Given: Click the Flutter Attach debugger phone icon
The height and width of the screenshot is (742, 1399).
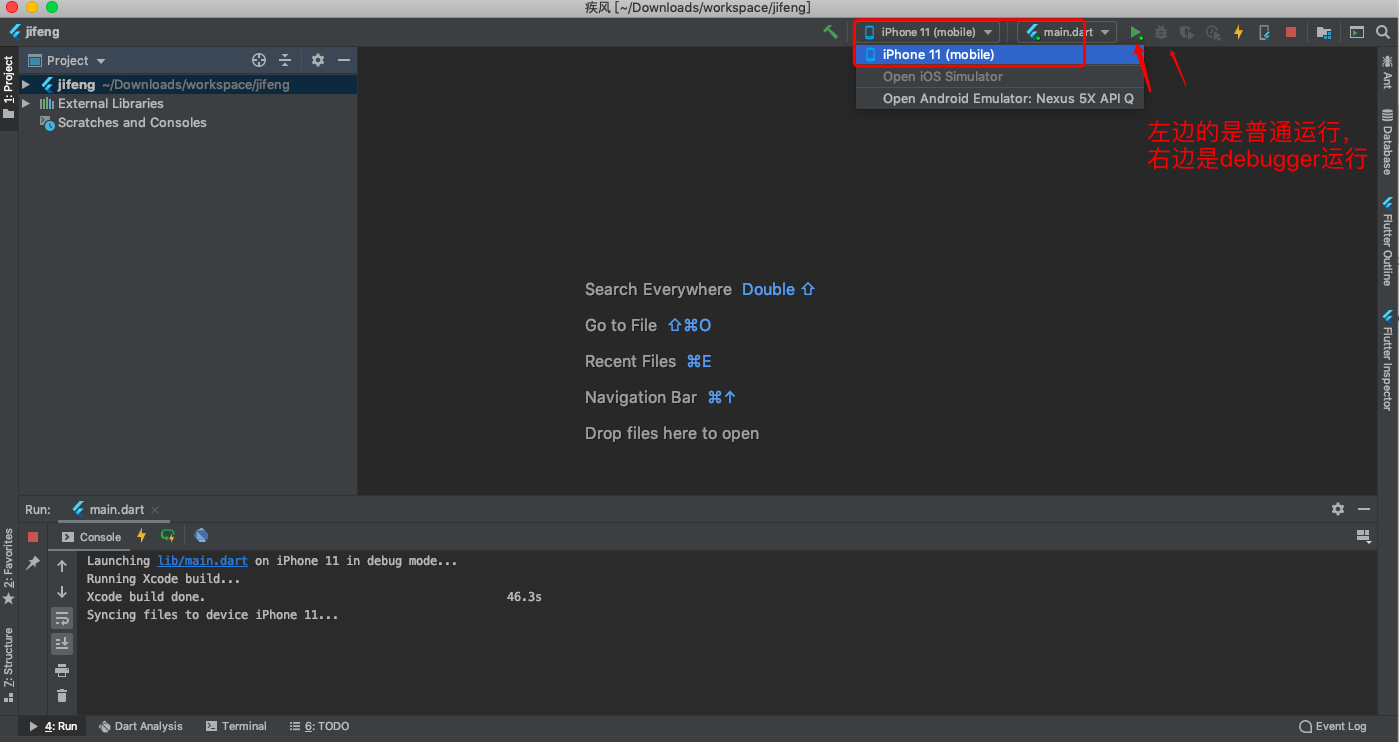Looking at the screenshot, I should pyautogui.click(x=1264, y=32).
